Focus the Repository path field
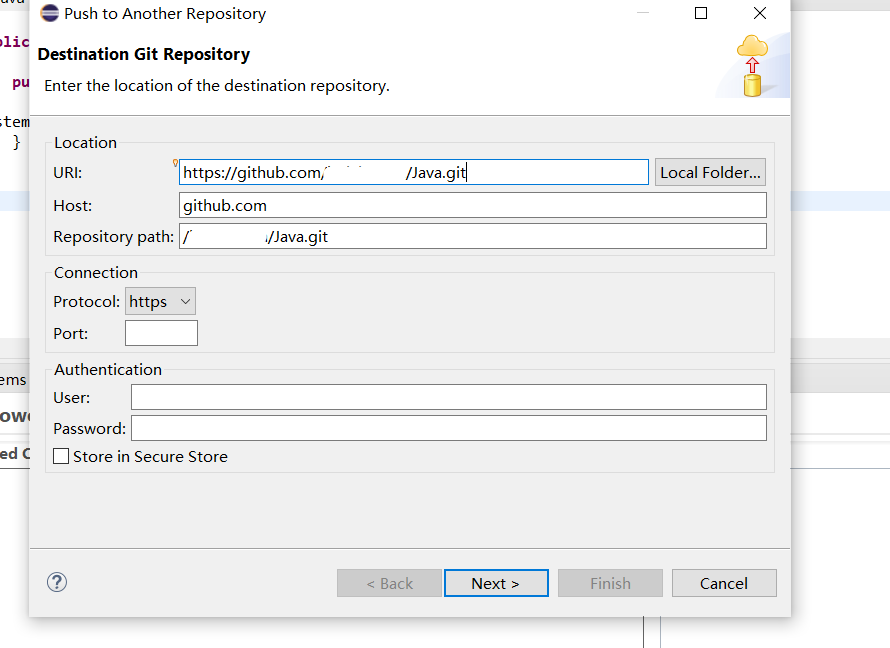 click(473, 236)
